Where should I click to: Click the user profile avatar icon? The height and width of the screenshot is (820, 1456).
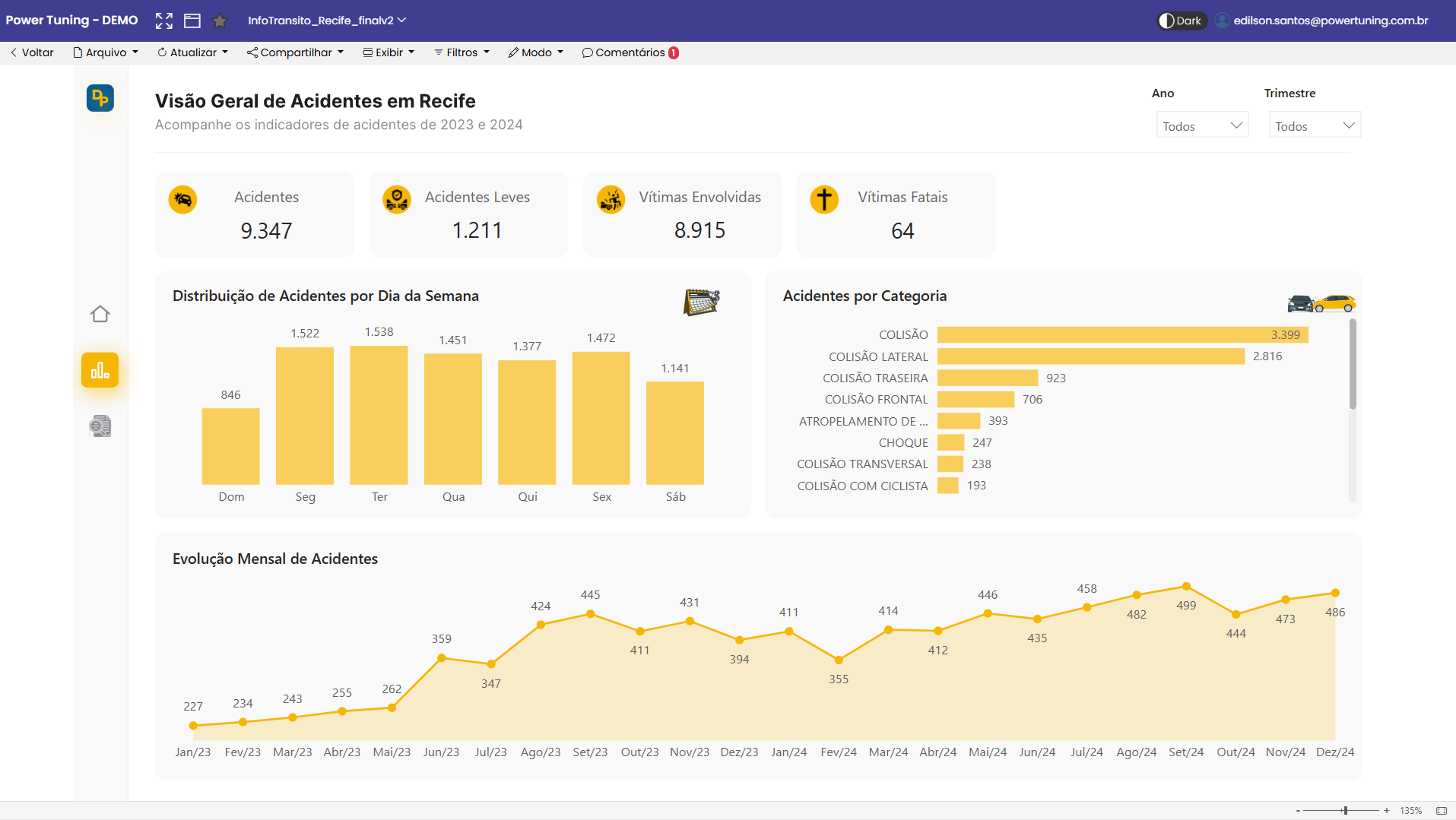click(x=1222, y=21)
